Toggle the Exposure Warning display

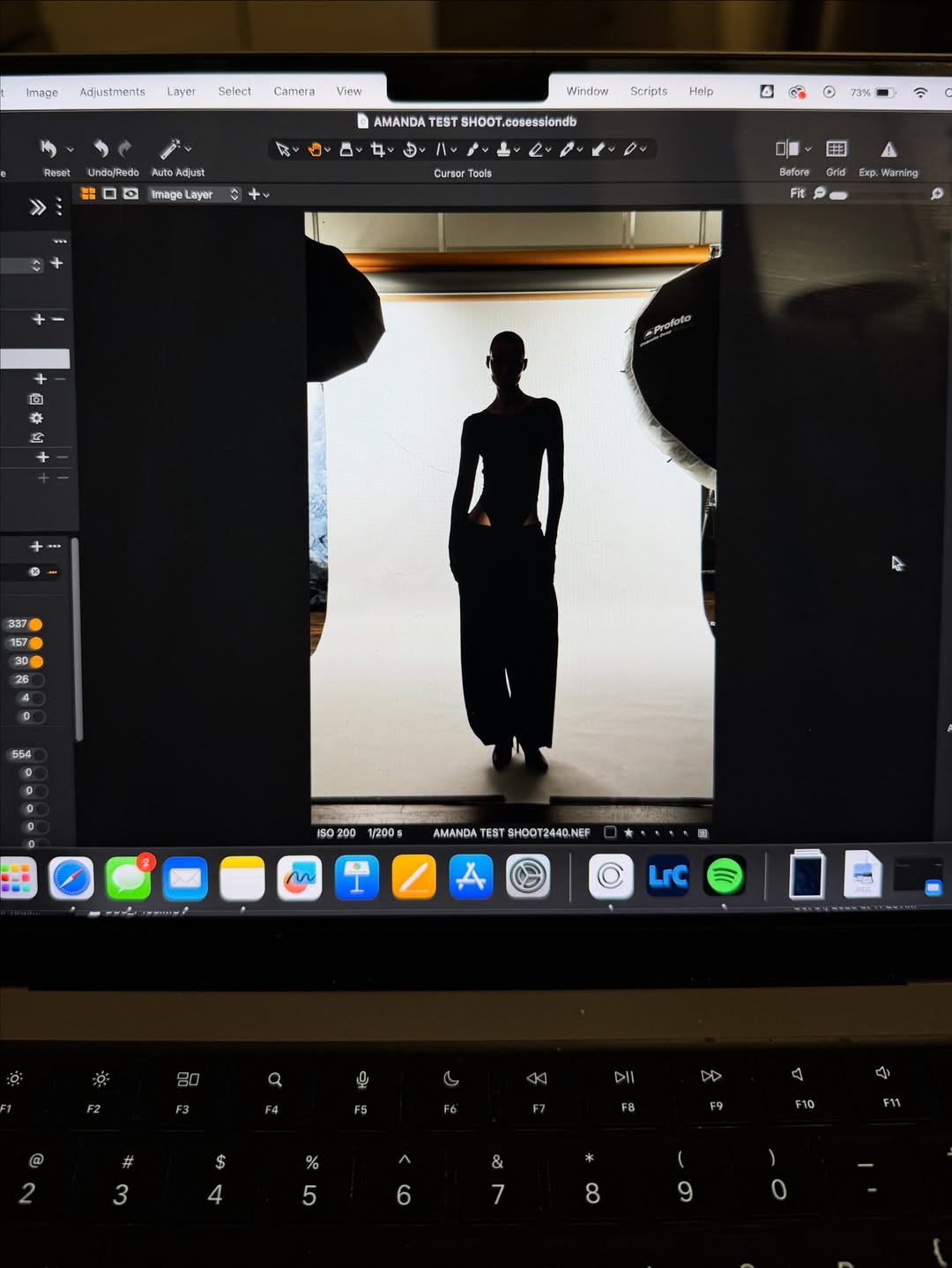coord(888,151)
